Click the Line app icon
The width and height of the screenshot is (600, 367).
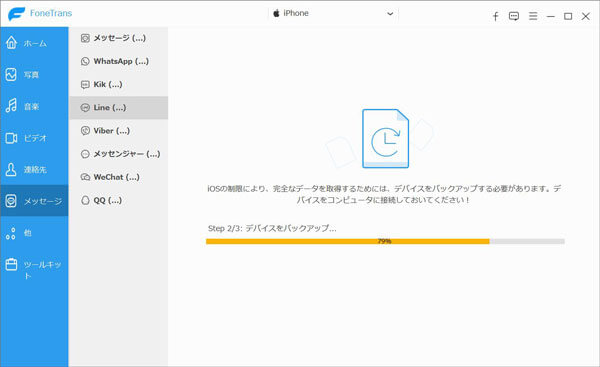(x=85, y=108)
